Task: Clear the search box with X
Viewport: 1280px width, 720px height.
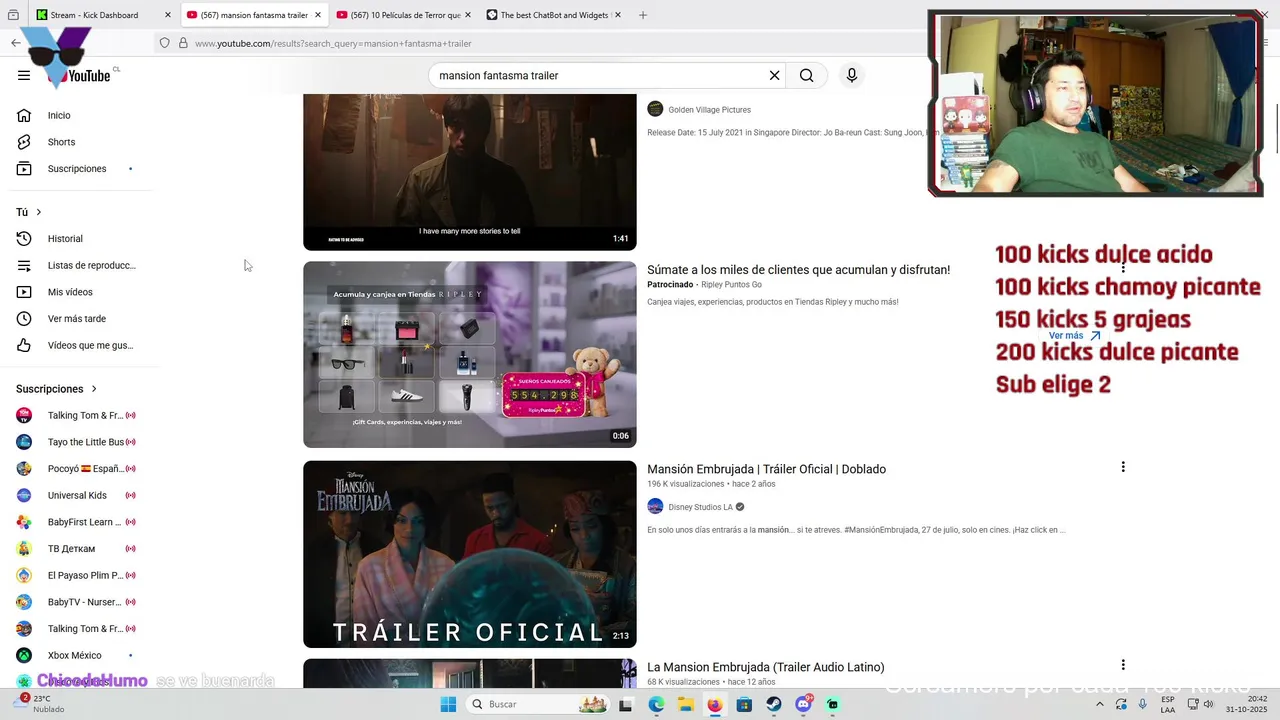Action: pyautogui.click(x=774, y=75)
